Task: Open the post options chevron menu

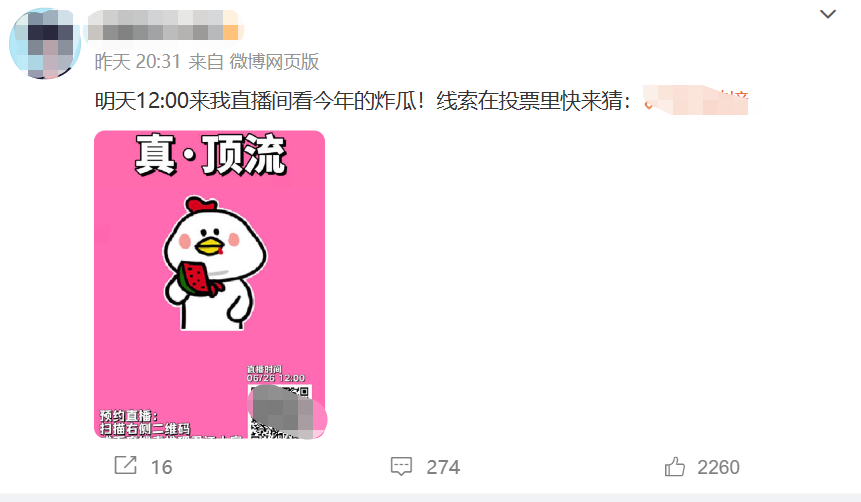Action: [828, 14]
